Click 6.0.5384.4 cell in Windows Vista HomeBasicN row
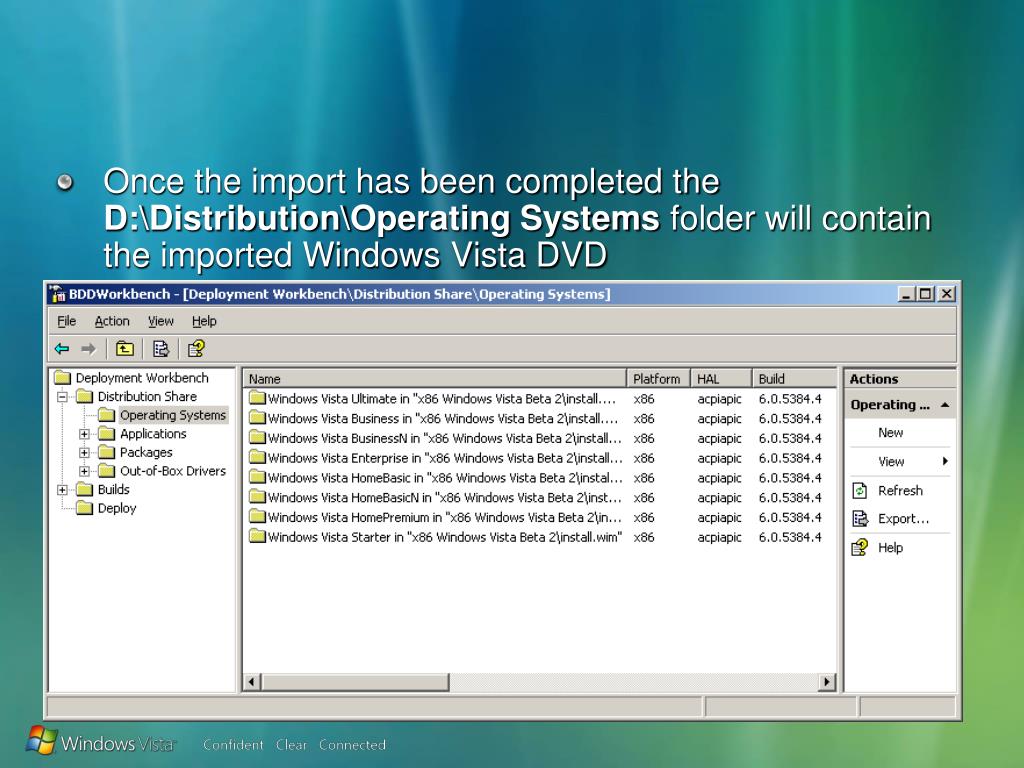 790,497
